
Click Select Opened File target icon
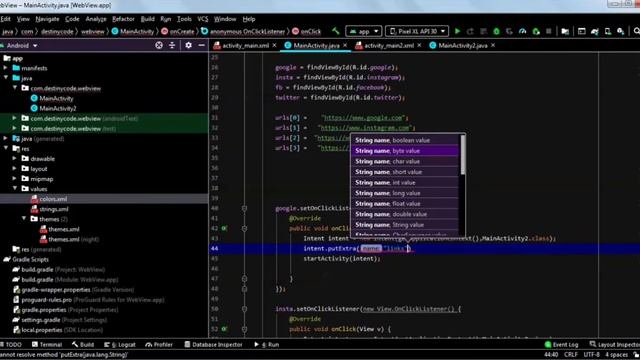pyautogui.click(x=159, y=45)
